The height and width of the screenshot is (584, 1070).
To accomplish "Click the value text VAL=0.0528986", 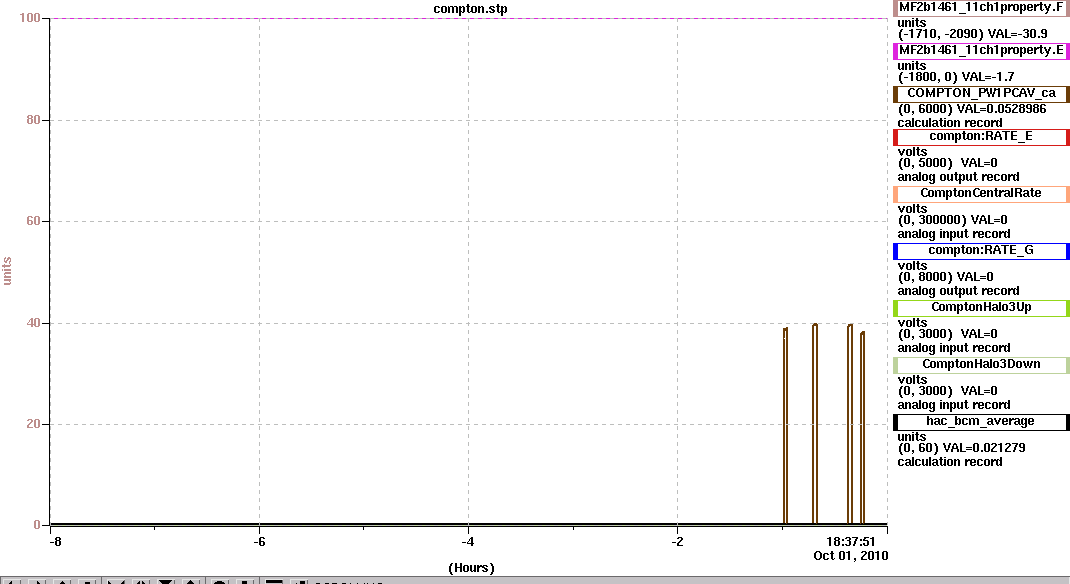I will (x=1002, y=109).
